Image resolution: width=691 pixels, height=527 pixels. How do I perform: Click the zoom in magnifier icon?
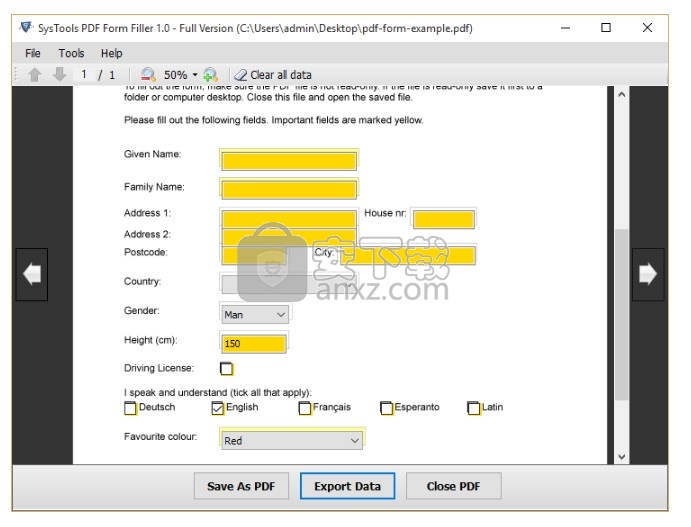(x=211, y=75)
